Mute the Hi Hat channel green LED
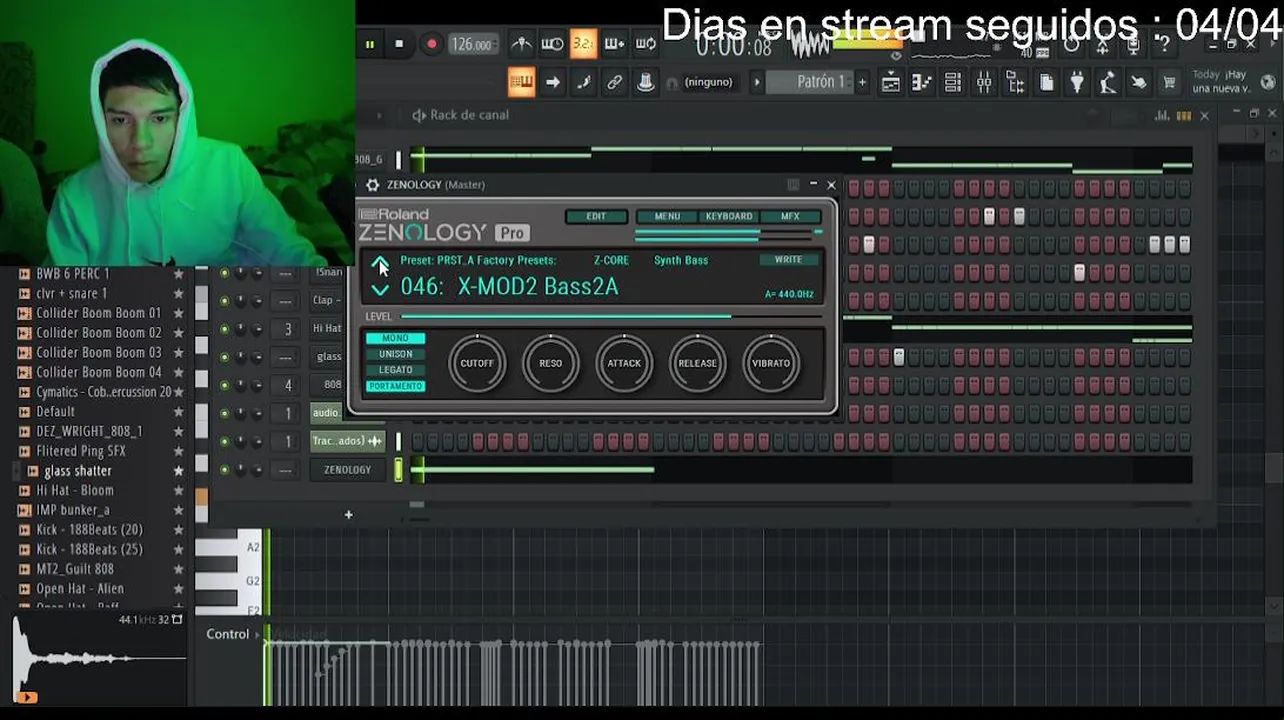Screen dimensions: 1284x720 (224, 329)
